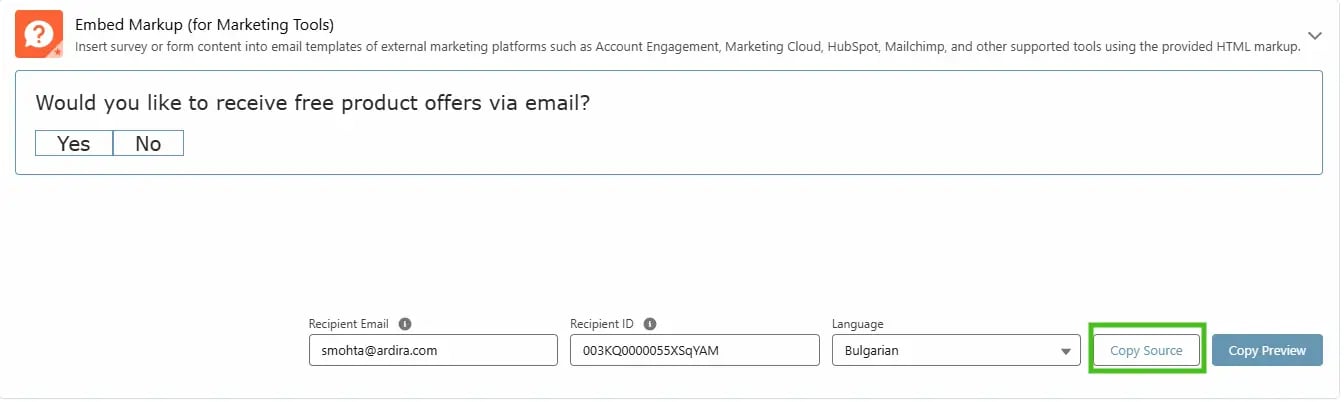Click the Copy Preview button

pyautogui.click(x=1267, y=351)
